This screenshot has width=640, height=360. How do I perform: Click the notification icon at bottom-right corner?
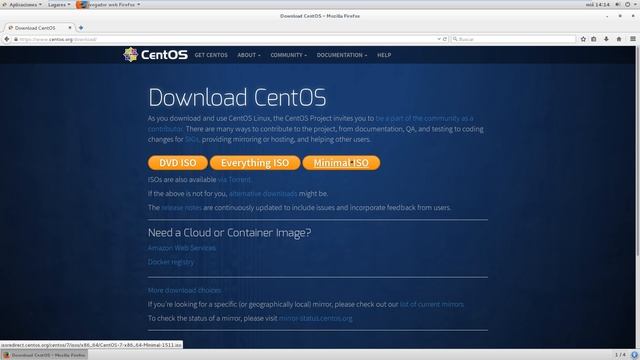coord(634,355)
